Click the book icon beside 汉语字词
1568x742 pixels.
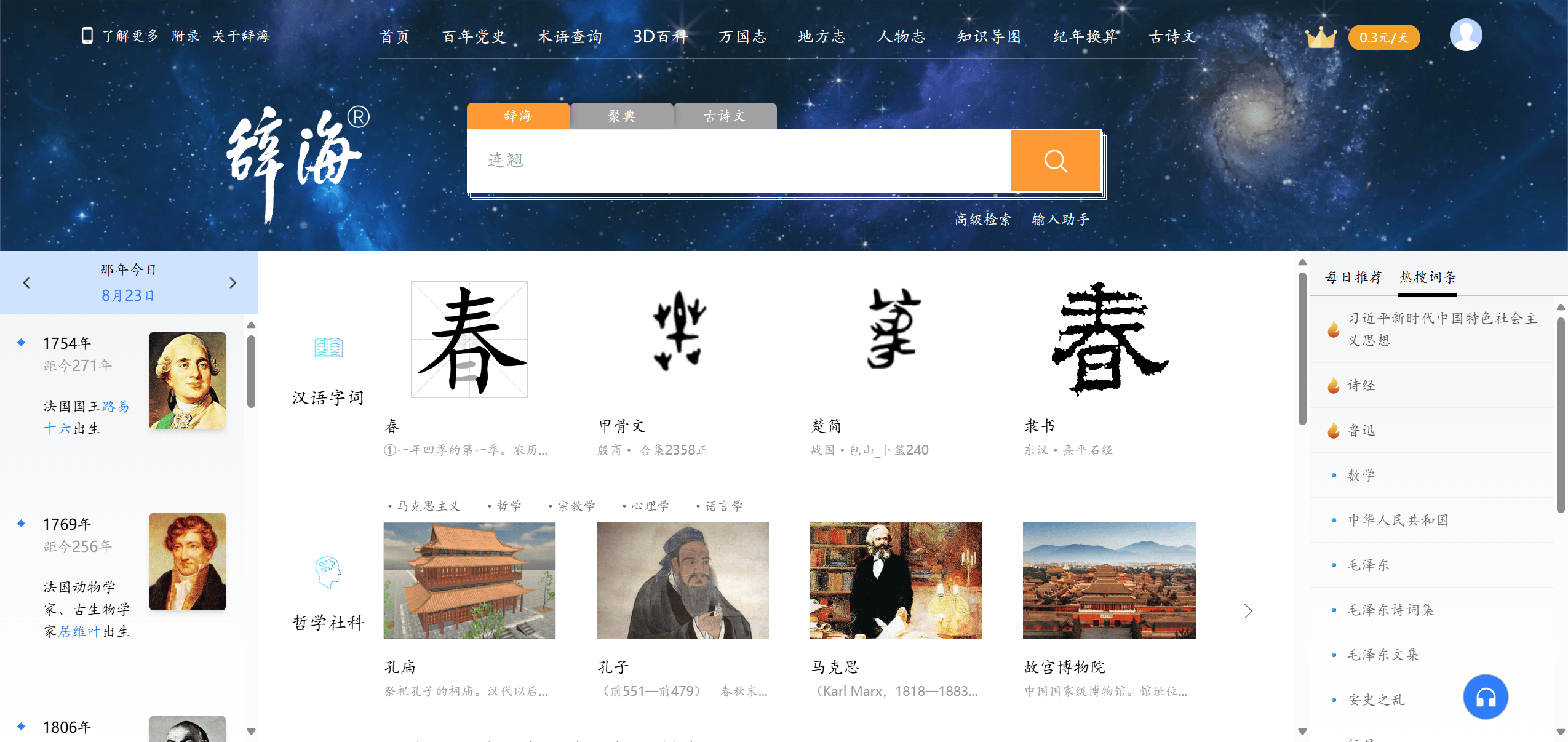click(x=327, y=347)
